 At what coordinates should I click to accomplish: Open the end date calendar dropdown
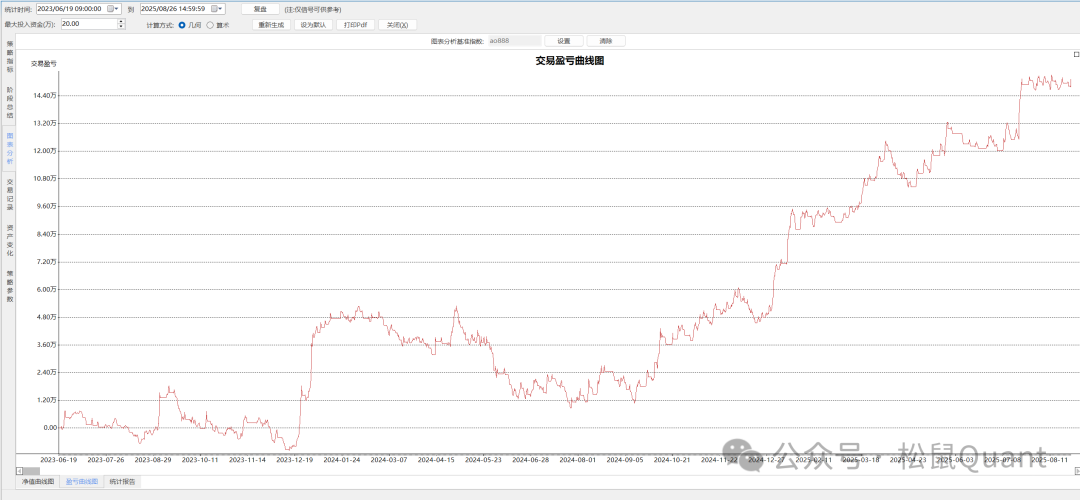pos(219,9)
